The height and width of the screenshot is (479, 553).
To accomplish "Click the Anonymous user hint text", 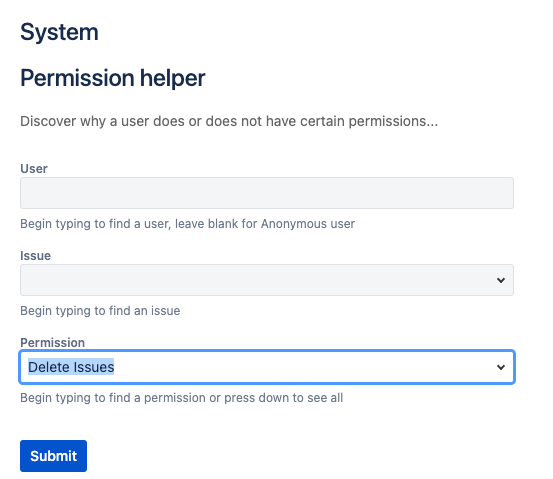I will [x=187, y=224].
